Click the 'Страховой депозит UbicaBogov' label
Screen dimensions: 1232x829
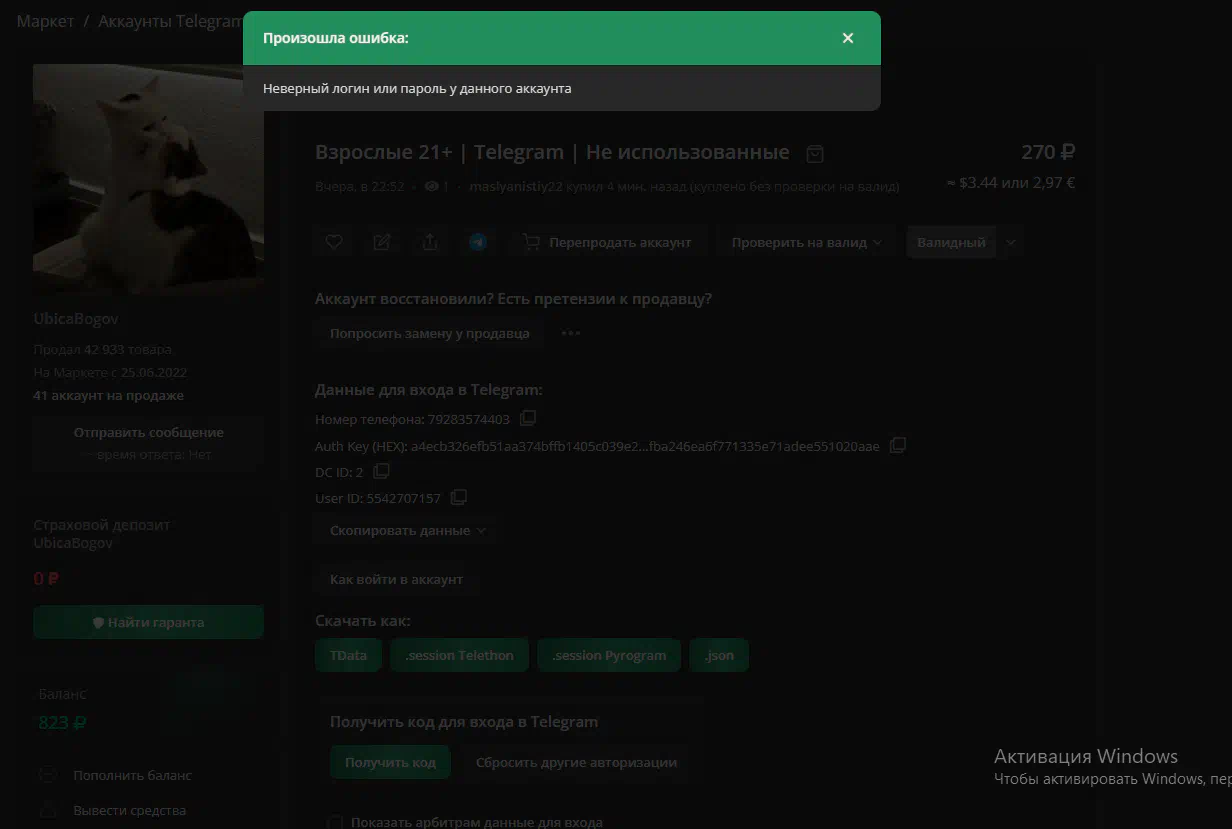102,533
